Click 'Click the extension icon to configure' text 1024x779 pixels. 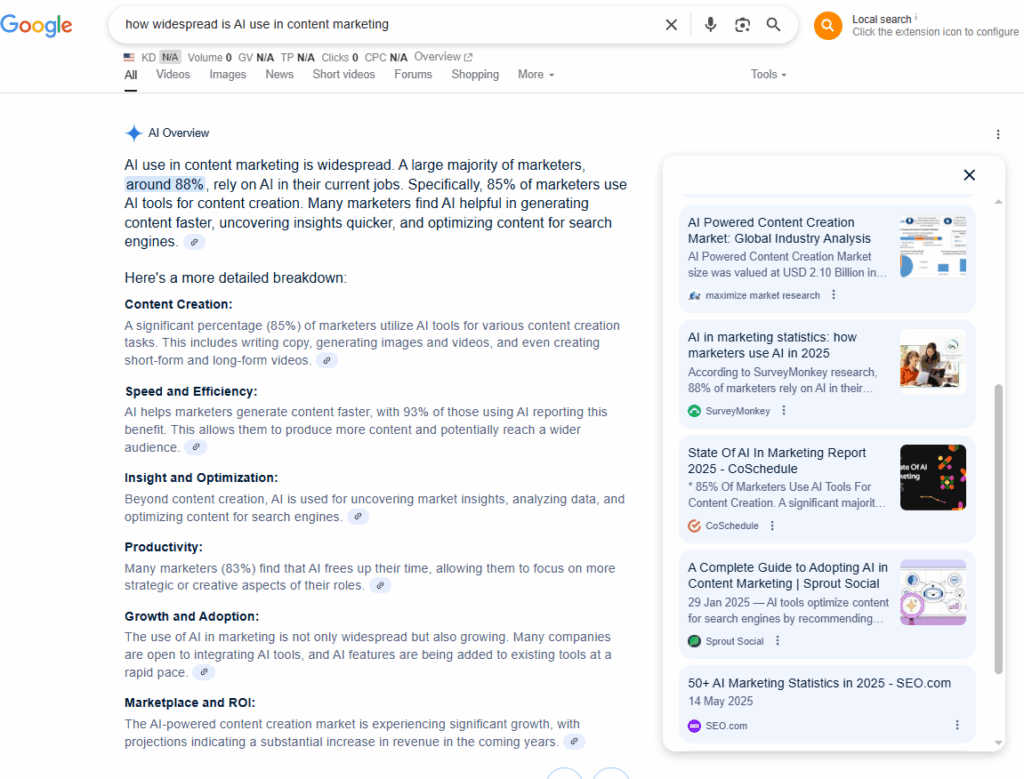click(935, 32)
